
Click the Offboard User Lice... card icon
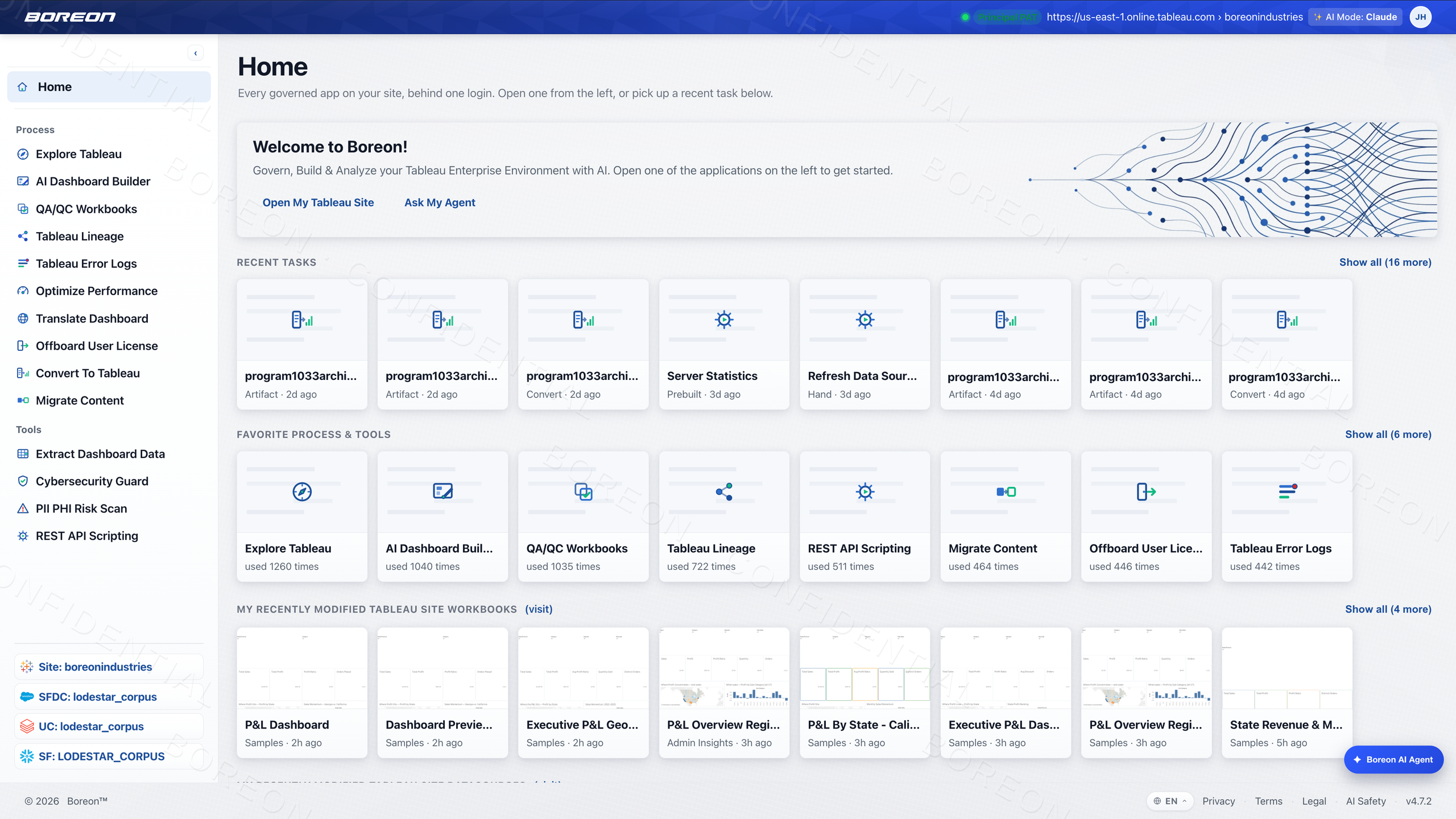[1146, 491]
